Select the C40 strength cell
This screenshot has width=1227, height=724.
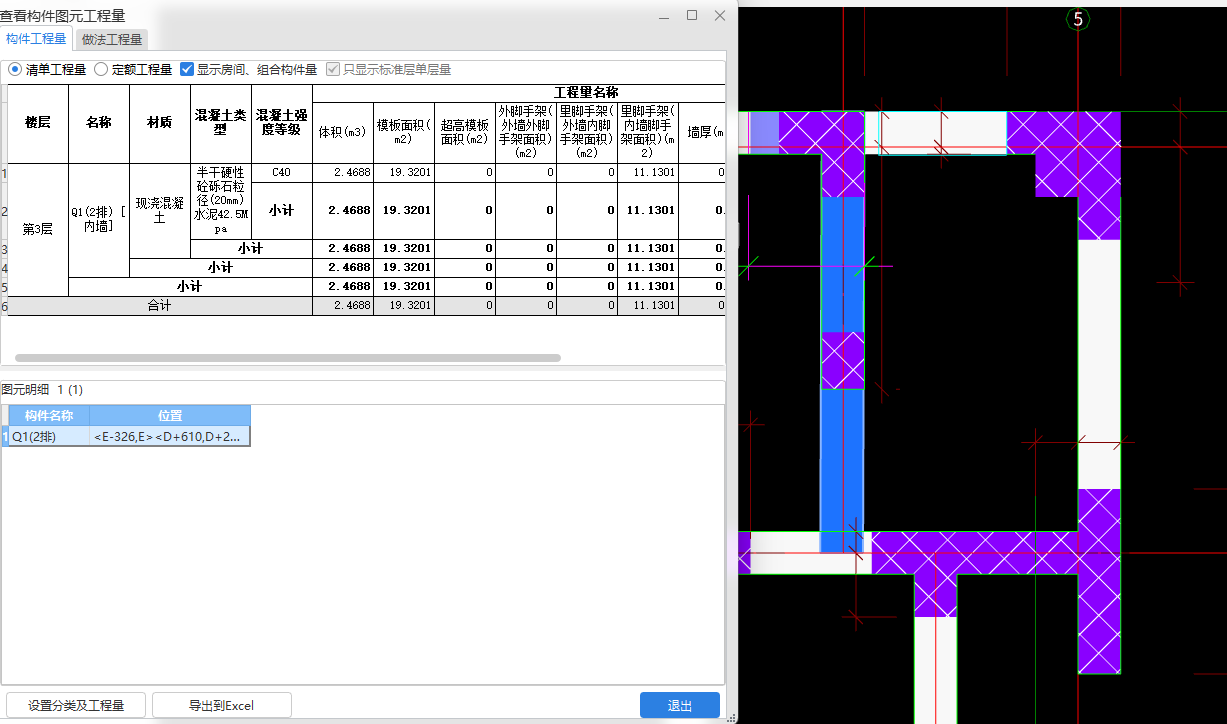282,173
